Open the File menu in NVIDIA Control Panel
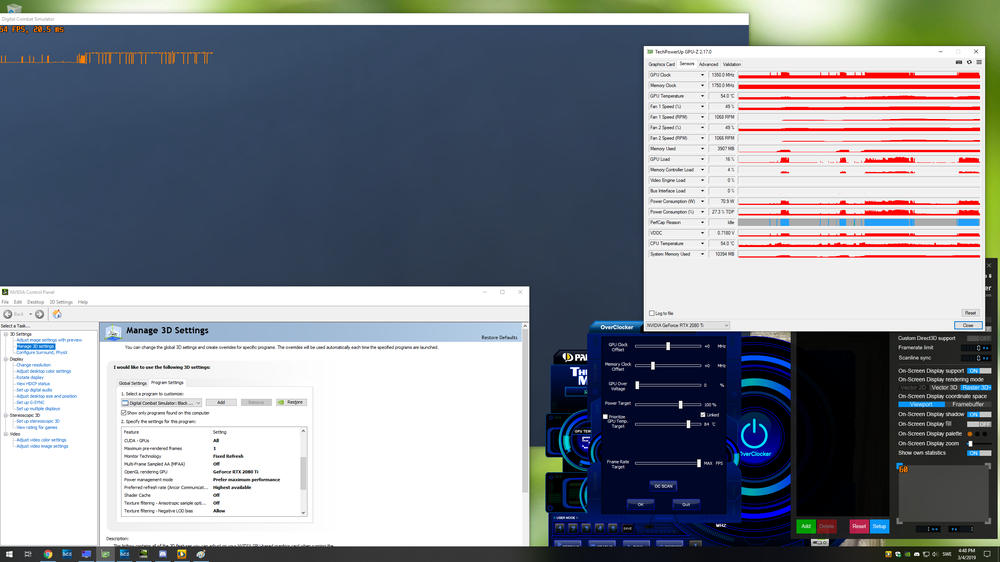 [5, 302]
